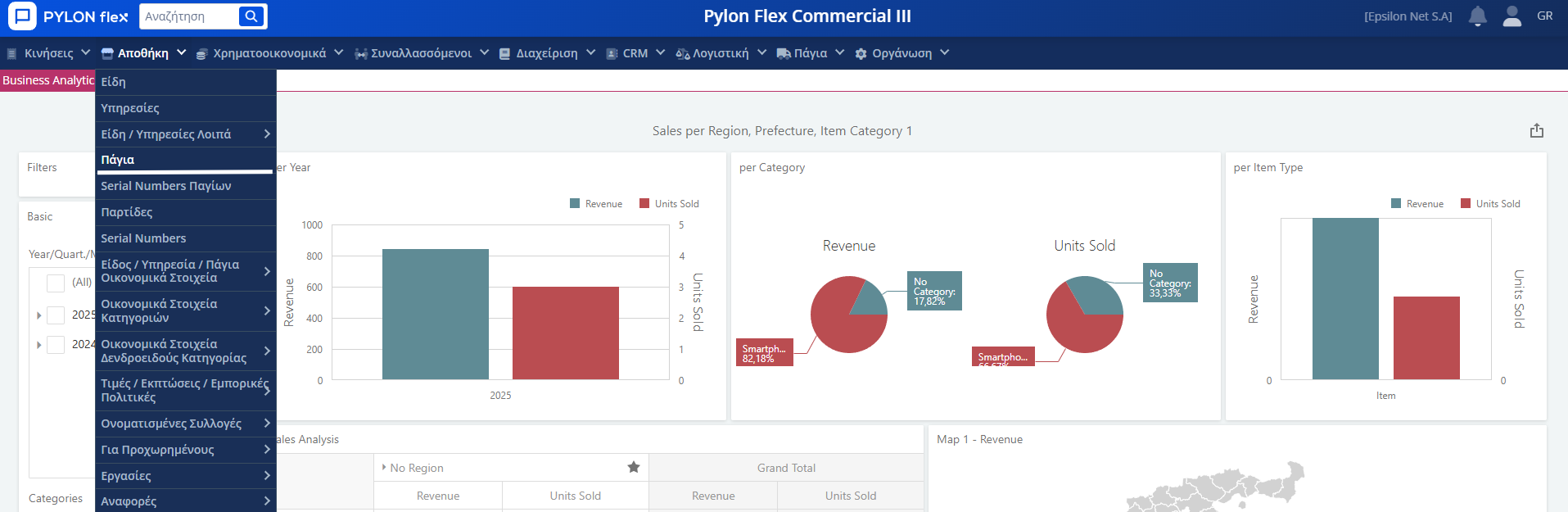Expand the 2025 year tree node
Image resolution: width=1568 pixels, height=512 pixels.
[x=38, y=315]
